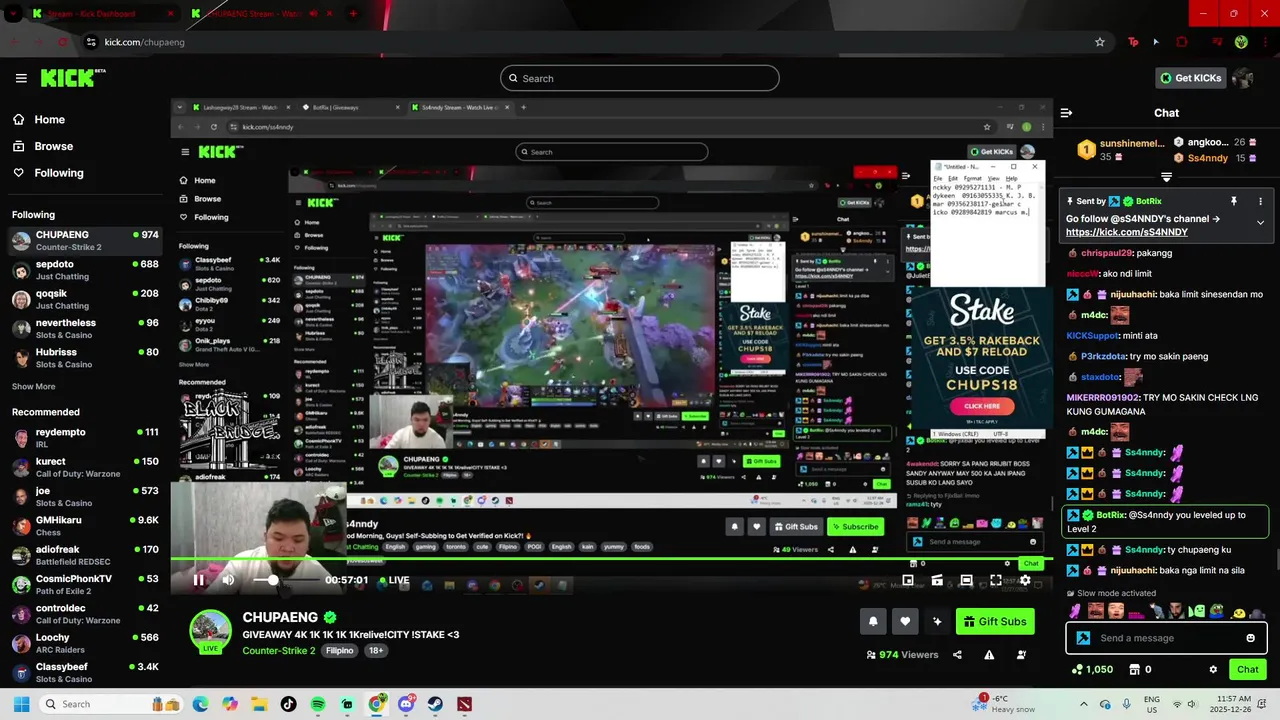Open the hamburger sidebar menu
Screen dimensions: 1280x720
click(x=21, y=78)
